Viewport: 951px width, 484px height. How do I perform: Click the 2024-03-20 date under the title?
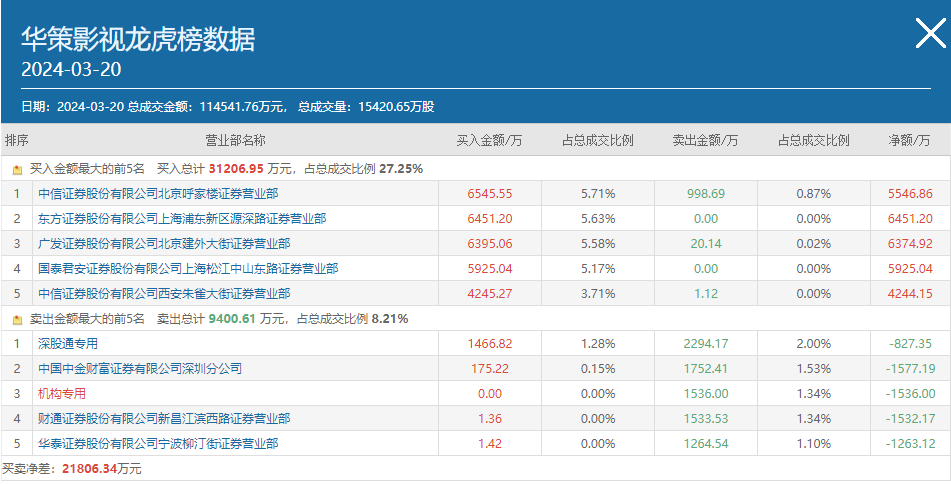pos(71,69)
